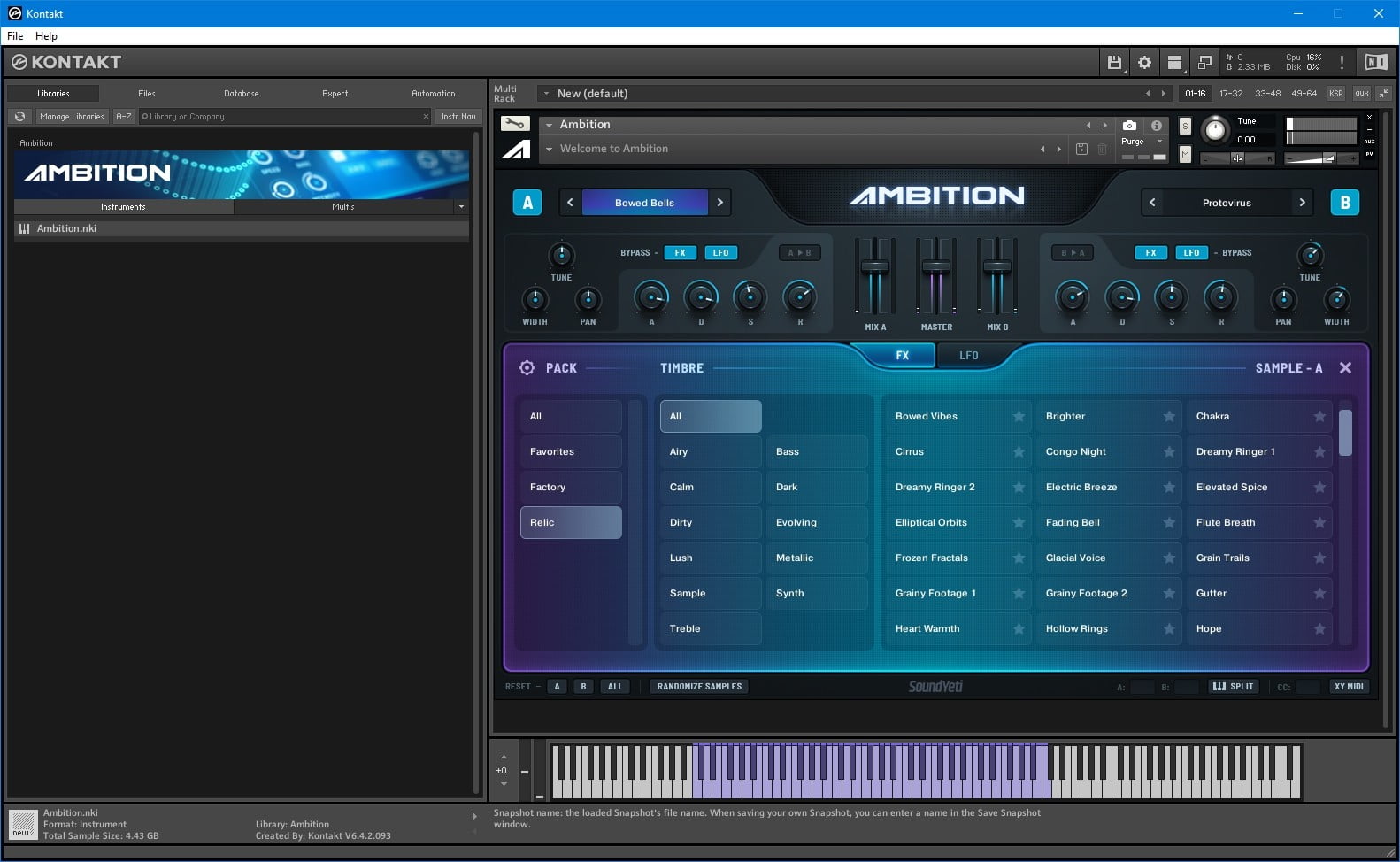Click the gear icon beside PACK
The image size is (1400, 862).
(x=527, y=367)
